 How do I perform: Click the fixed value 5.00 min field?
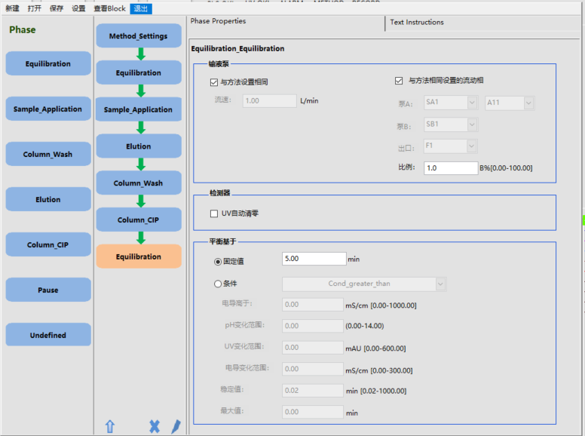pyautogui.click(x=314, y=258)
